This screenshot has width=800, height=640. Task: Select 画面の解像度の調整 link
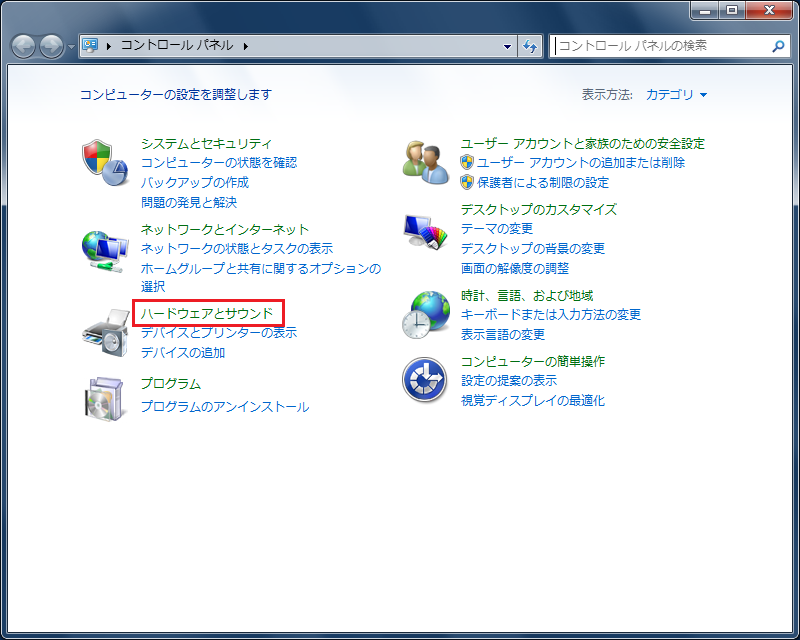point(515,268)
